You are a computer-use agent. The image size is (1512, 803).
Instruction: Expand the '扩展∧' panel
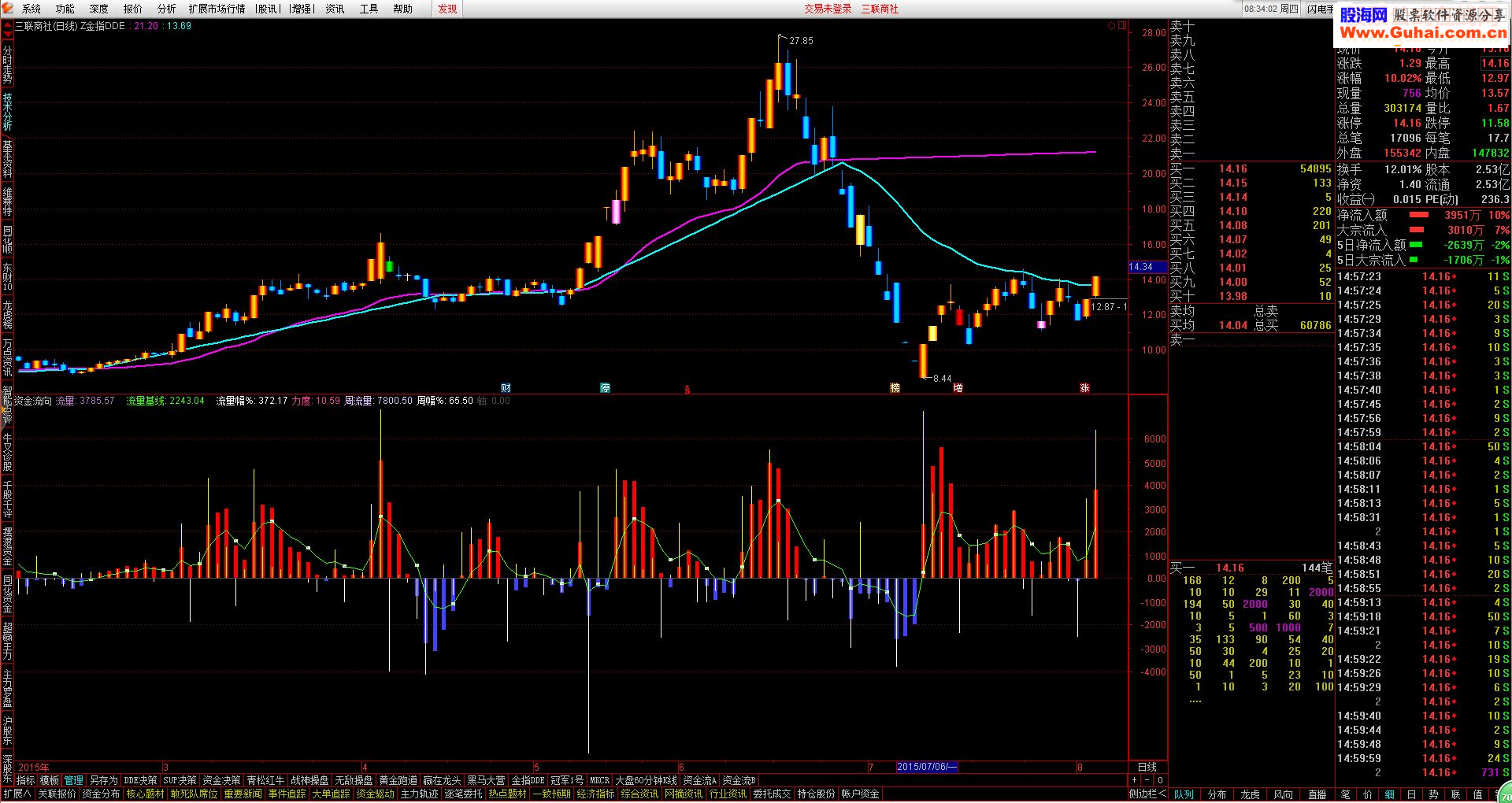[17, 794]
